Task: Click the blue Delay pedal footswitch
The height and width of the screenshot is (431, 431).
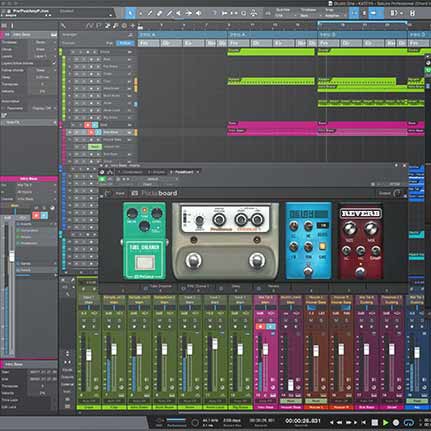Action: (308, 271)
